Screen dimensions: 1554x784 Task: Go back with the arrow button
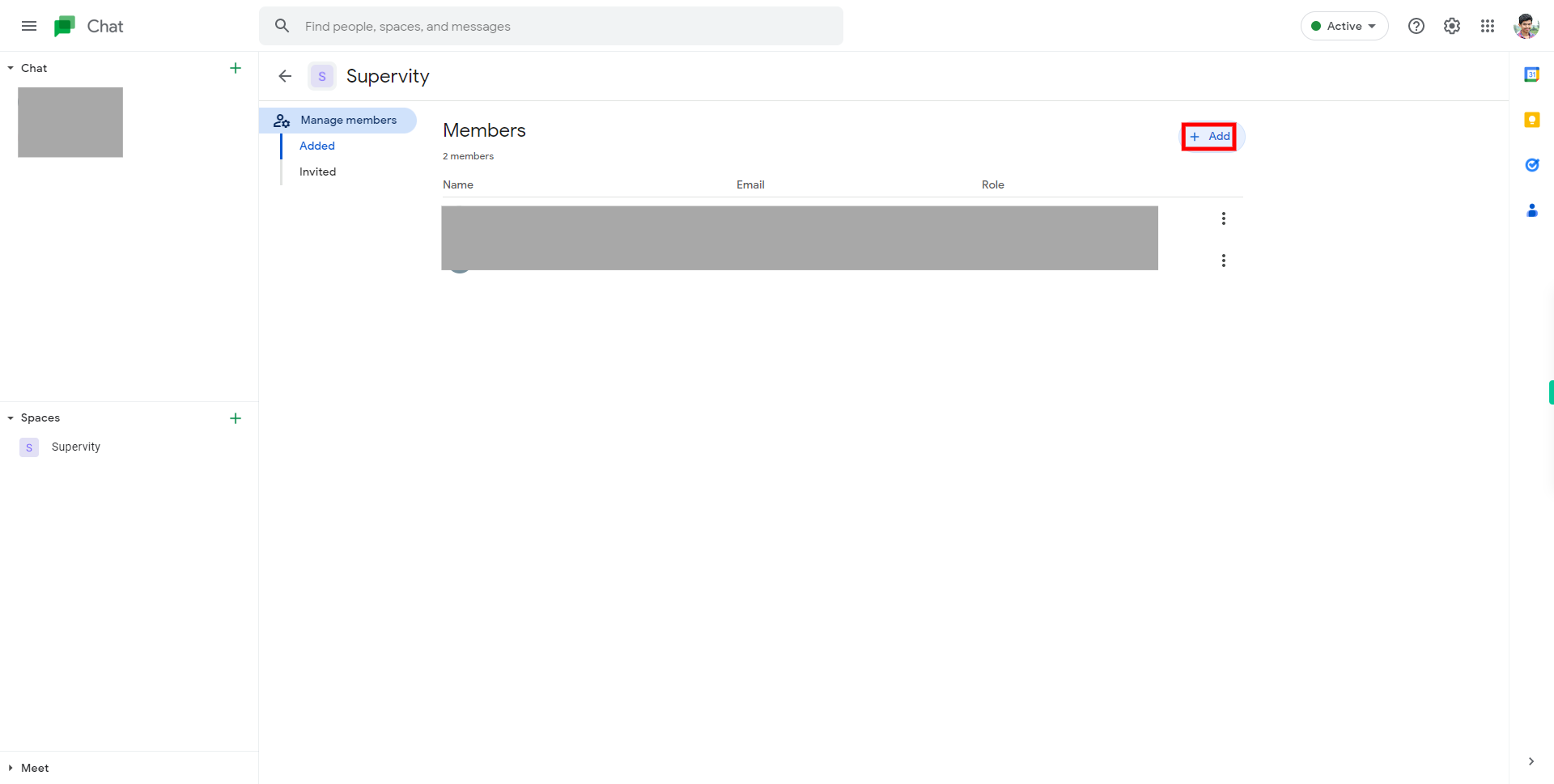point(285,76)
